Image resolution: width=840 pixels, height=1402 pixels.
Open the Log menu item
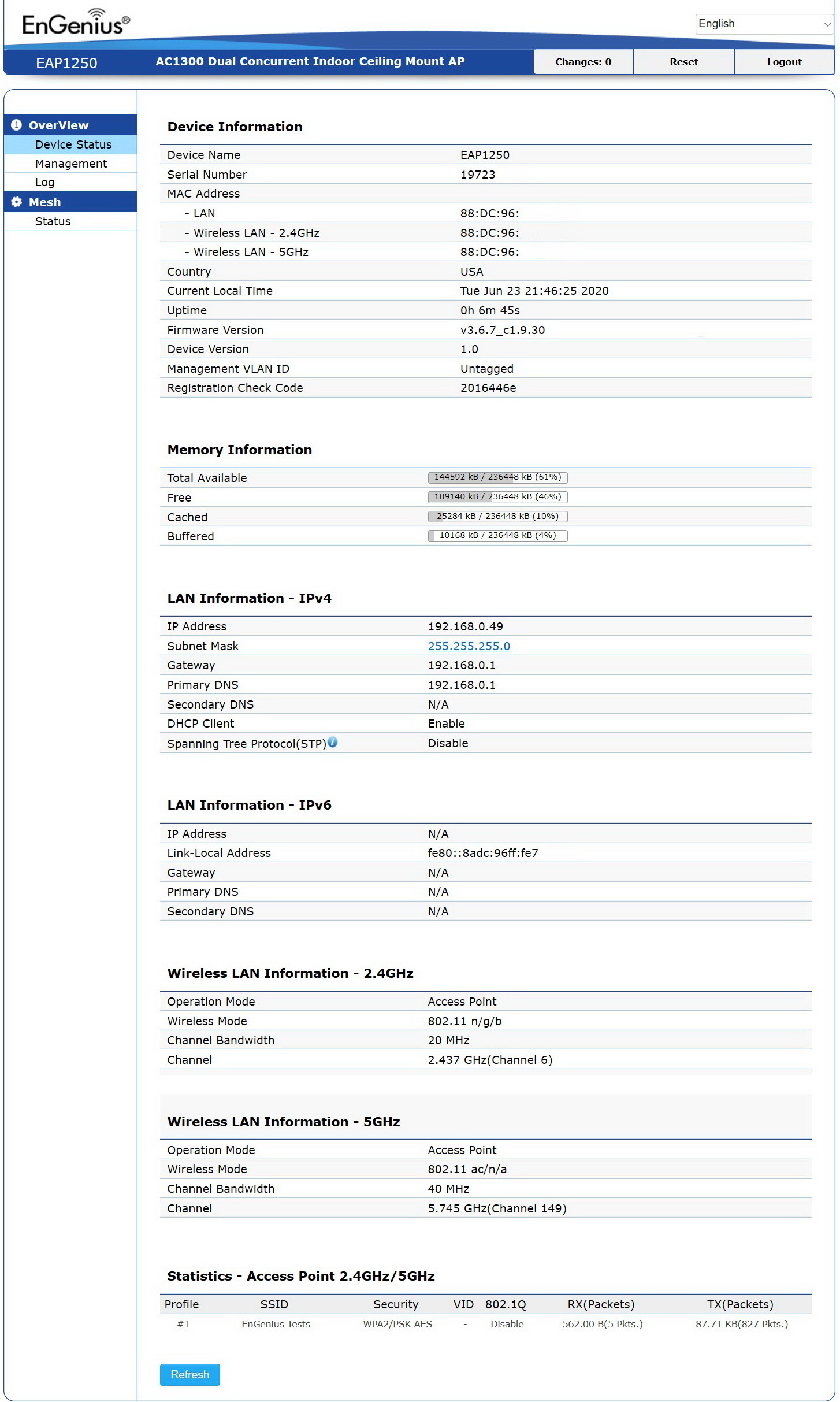pos(70,182)
